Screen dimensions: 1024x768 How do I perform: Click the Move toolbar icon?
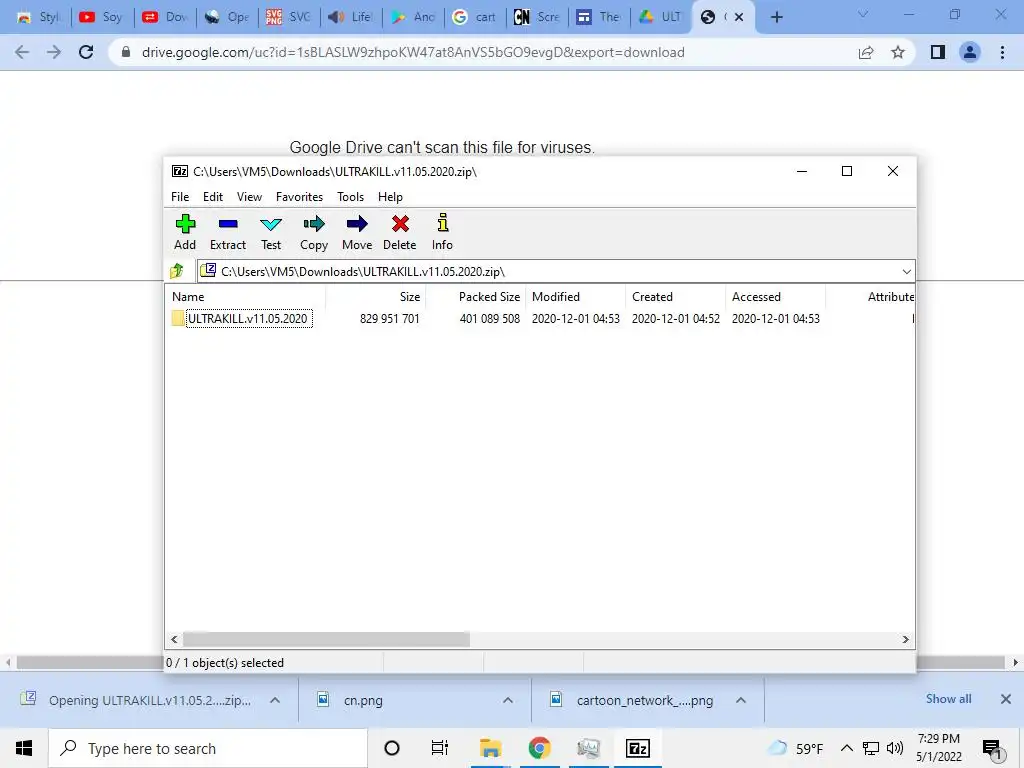pyautogui.click(x=357, y=225)
